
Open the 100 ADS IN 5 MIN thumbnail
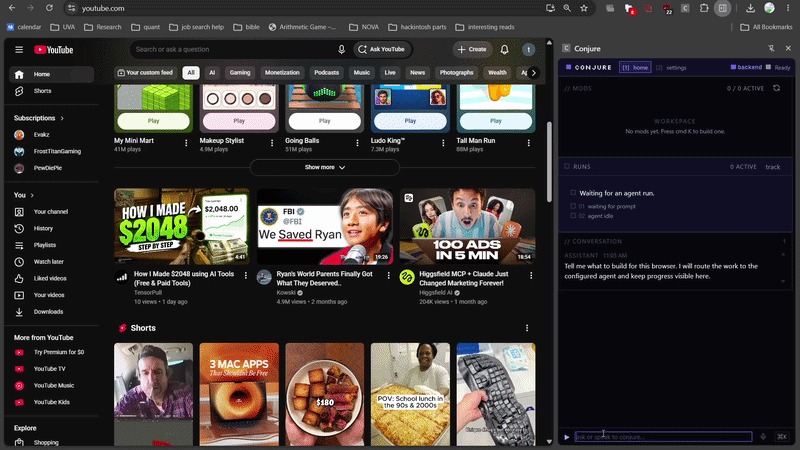467,227
